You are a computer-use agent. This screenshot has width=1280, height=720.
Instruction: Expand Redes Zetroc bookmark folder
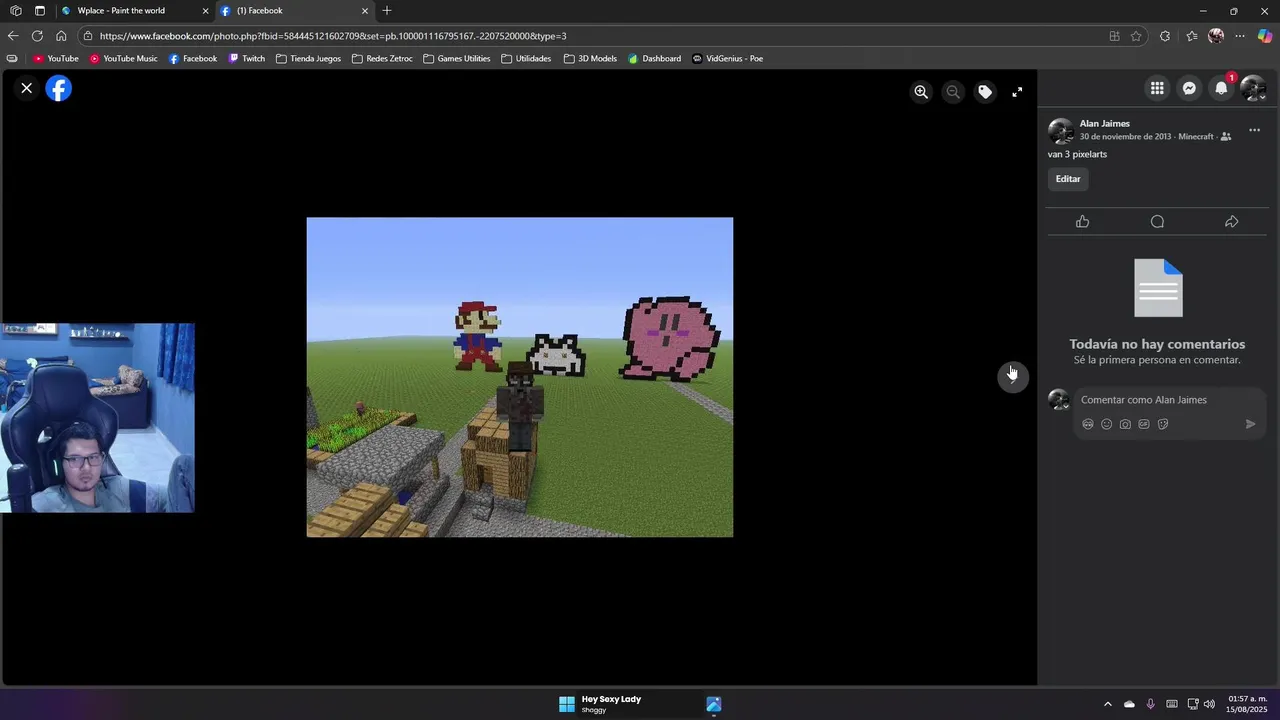pos(382,59)
